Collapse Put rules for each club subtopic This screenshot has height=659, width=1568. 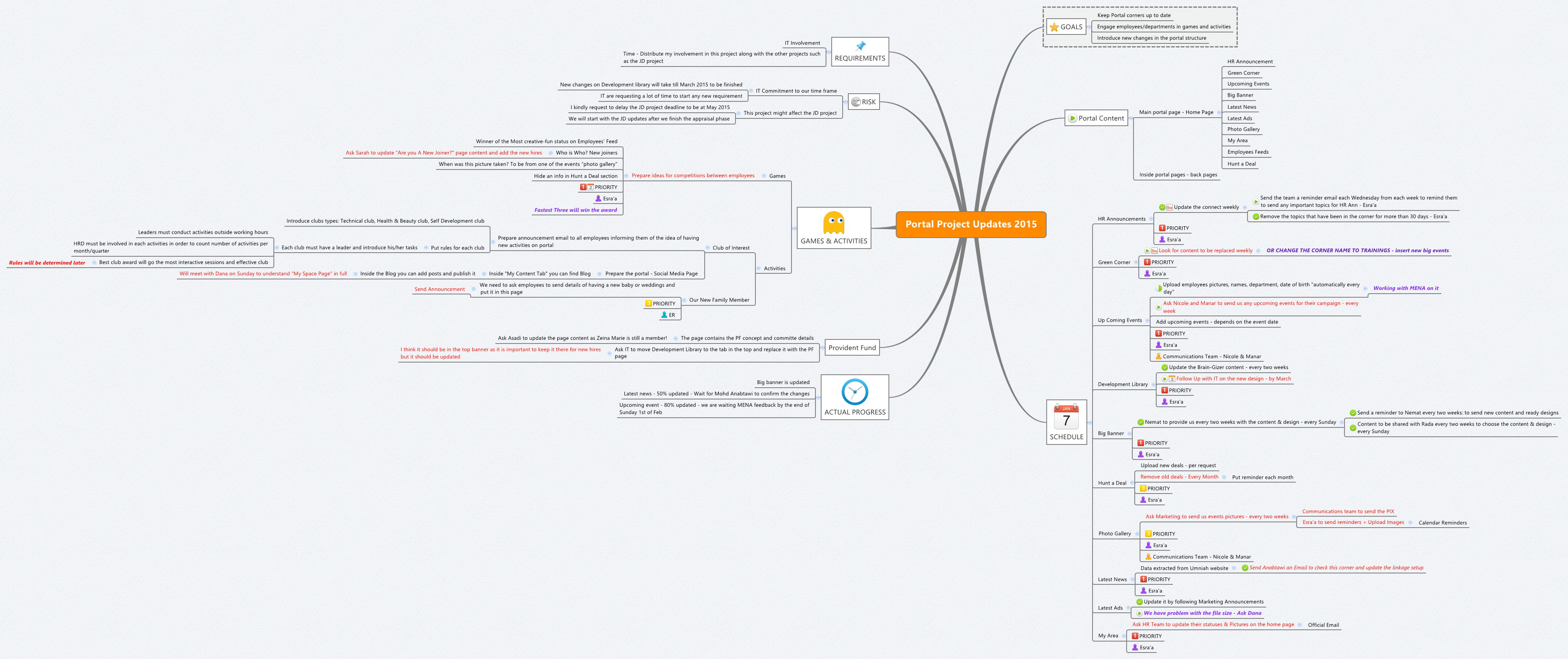tap(426, 248)
